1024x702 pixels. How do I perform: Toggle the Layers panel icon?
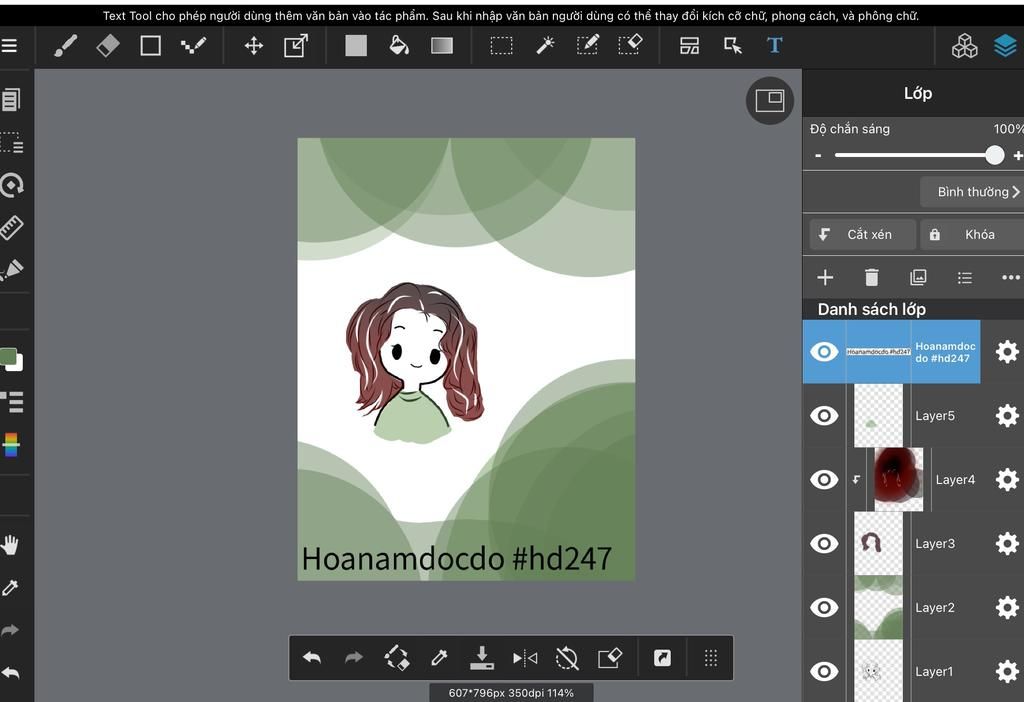pyautogui.click(x=1006, y=46)
